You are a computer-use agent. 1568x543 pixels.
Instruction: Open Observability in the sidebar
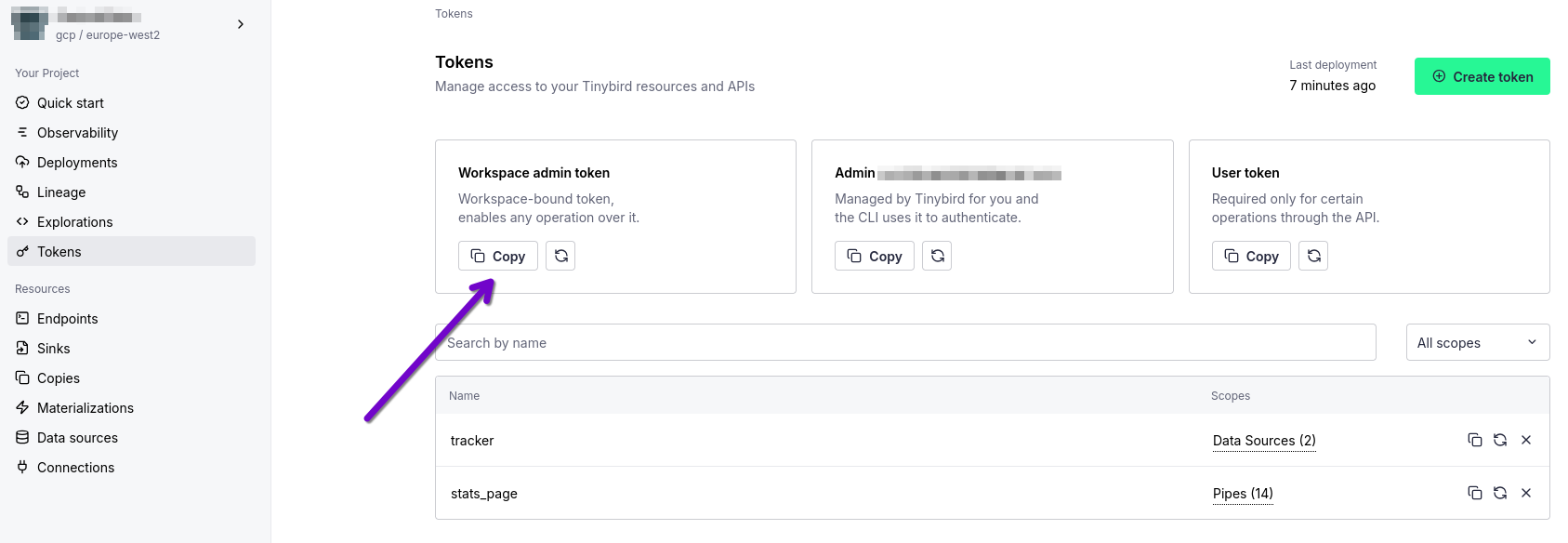[x=77, y=133]
